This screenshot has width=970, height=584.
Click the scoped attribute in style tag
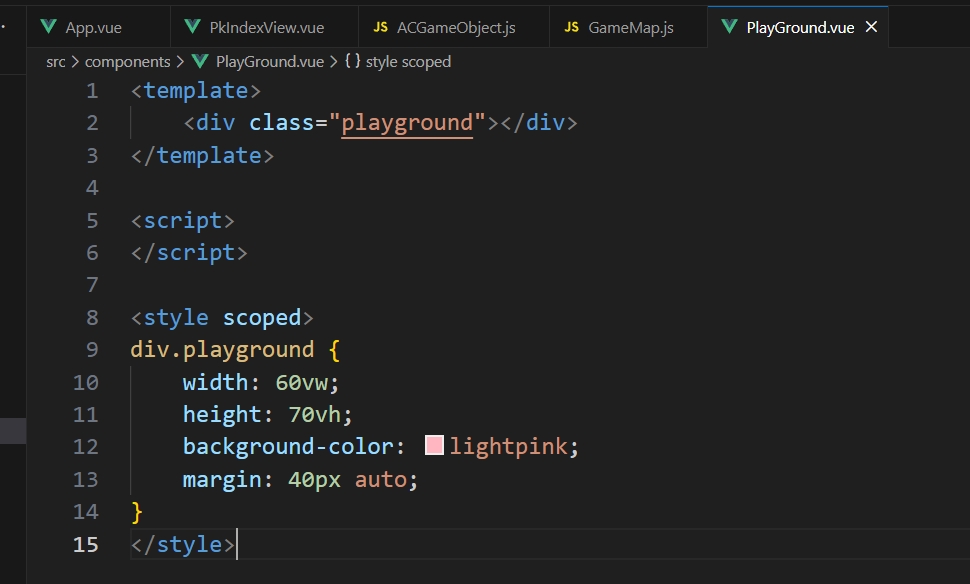click(x=261, y=318)
